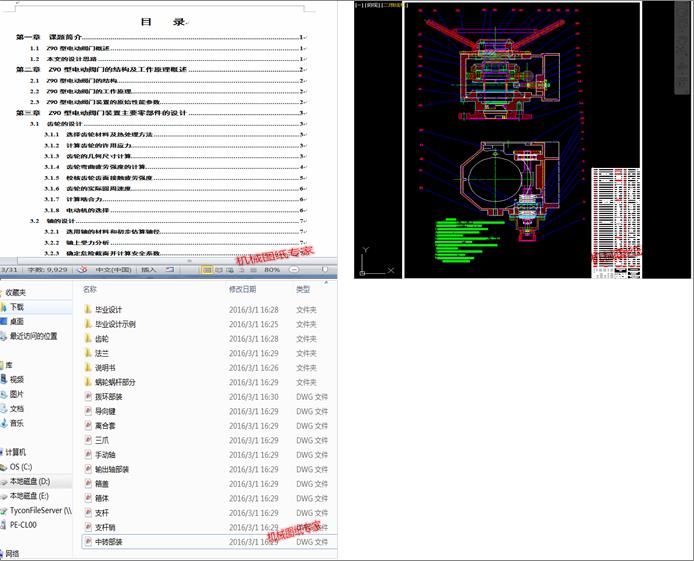Select 下载 in Explorer sidebar
The height and width of the screenshot is (561, 694).
[x=17, y=307]
